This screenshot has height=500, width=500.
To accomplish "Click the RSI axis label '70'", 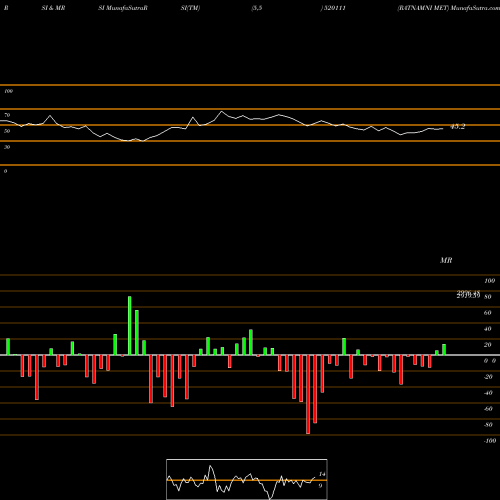I will [x=7, y=115].
